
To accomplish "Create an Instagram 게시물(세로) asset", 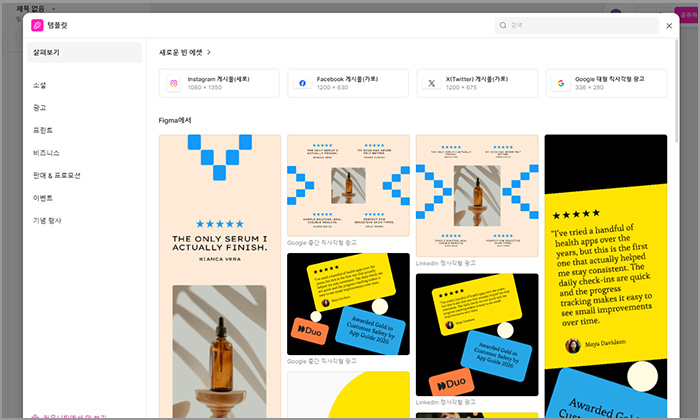I will coord(219,83).
